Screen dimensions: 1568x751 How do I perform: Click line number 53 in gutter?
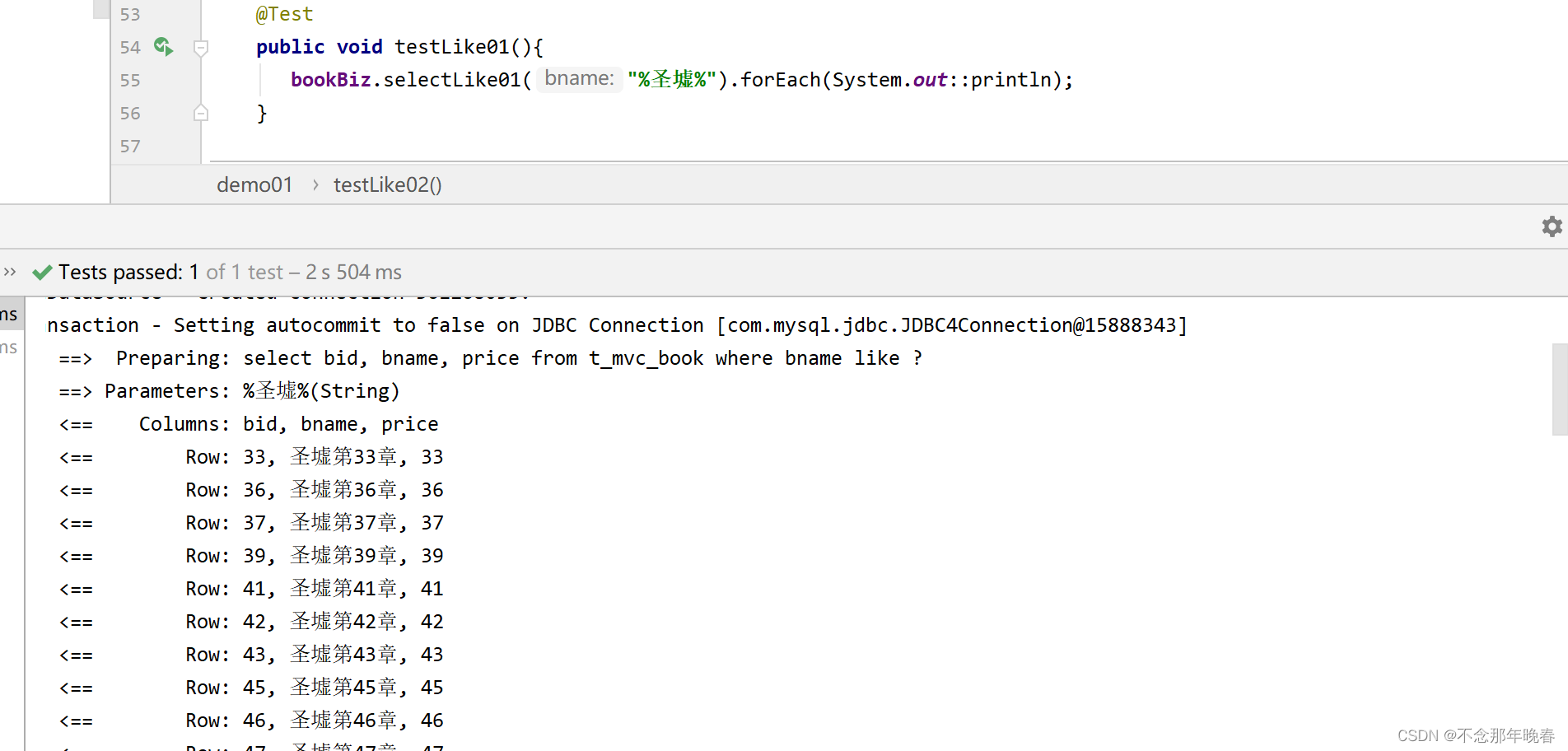click(x=130, y=14)
